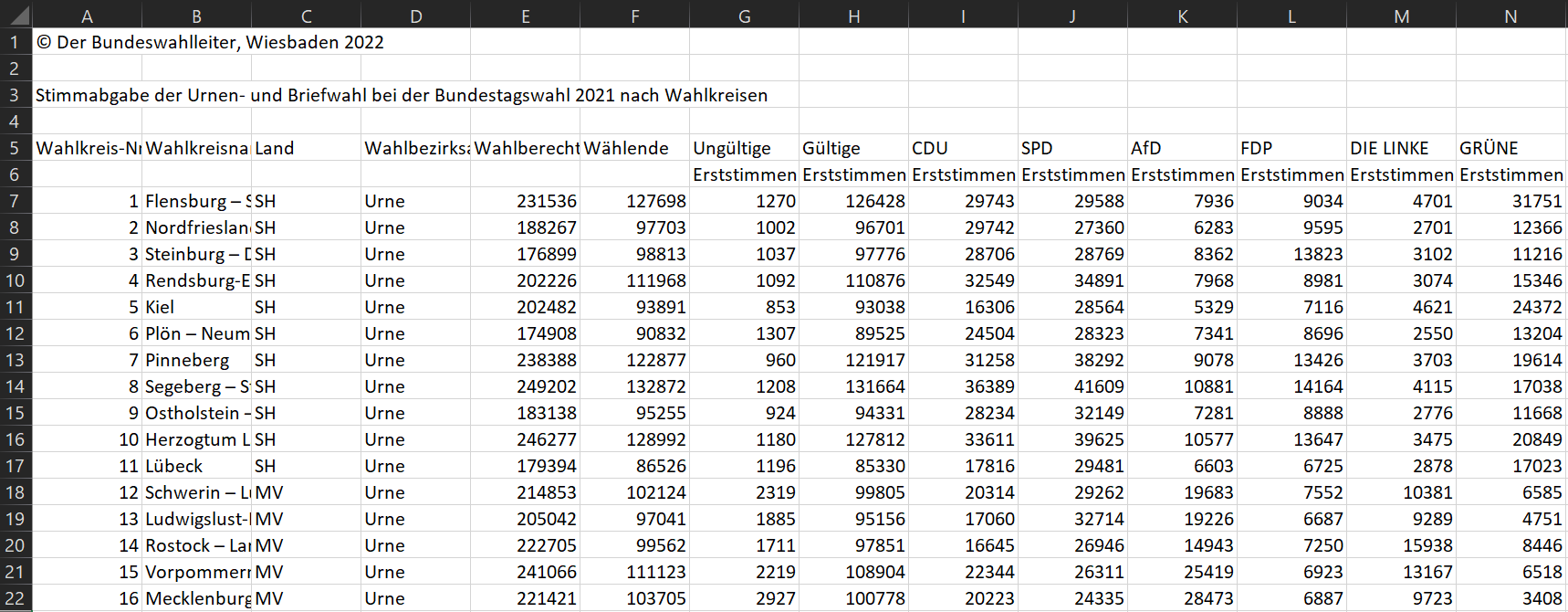The width and height of the screenshot is (1568, 612).
Task: Select column A header
Action: (x=87, y=16)
